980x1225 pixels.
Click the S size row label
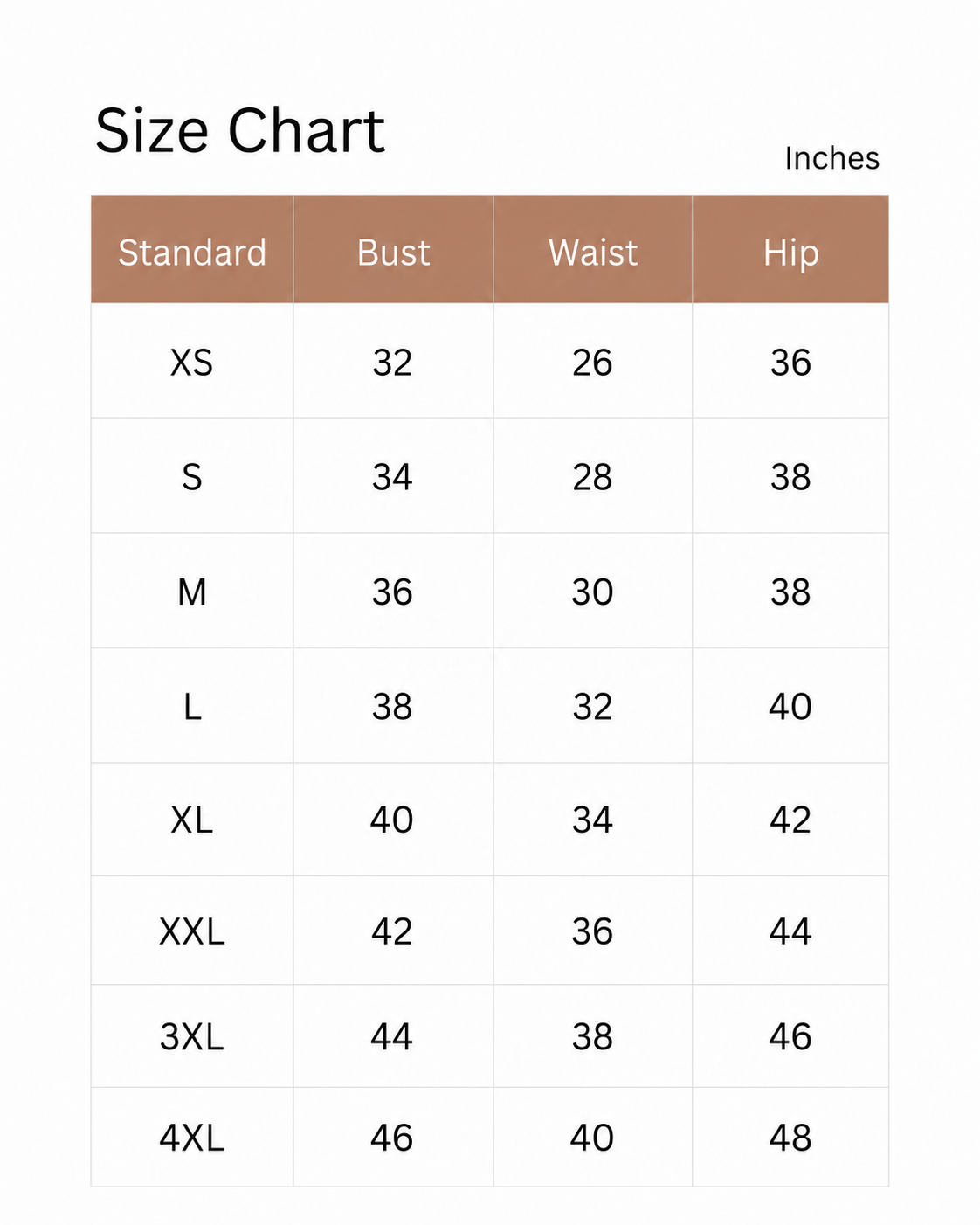pos(192,477)
